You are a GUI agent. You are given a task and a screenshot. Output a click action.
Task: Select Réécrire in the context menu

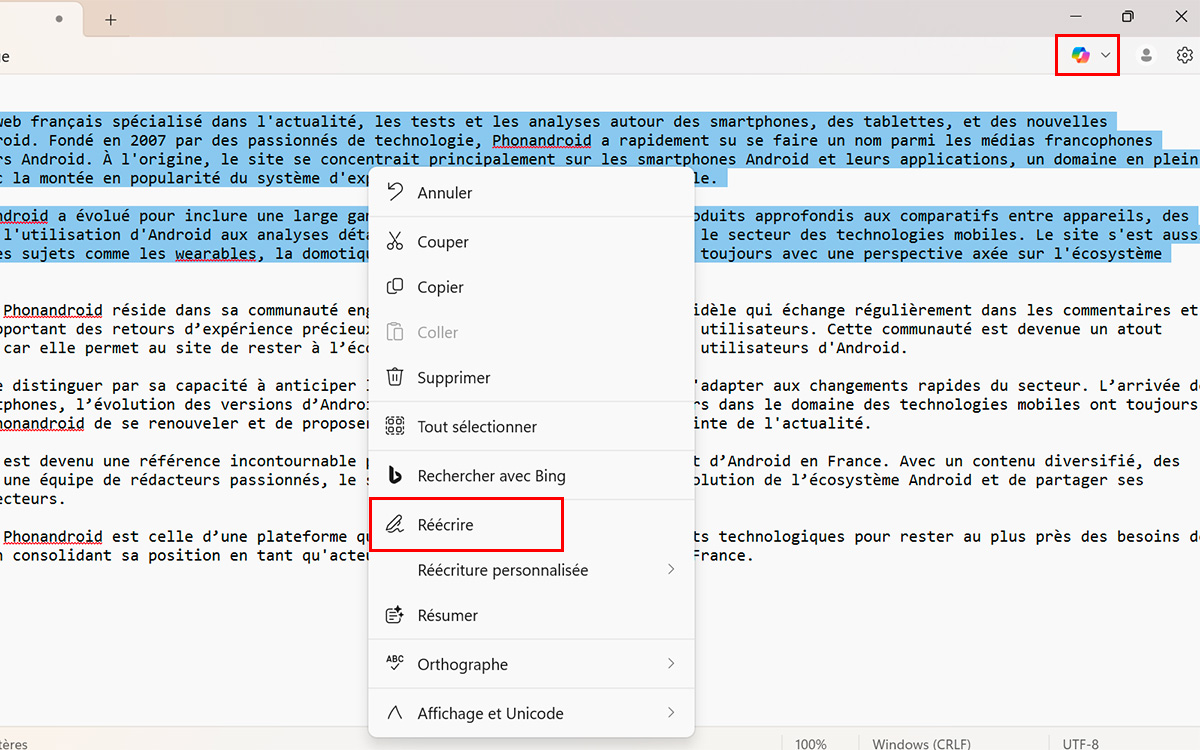[x=531, y=525]
